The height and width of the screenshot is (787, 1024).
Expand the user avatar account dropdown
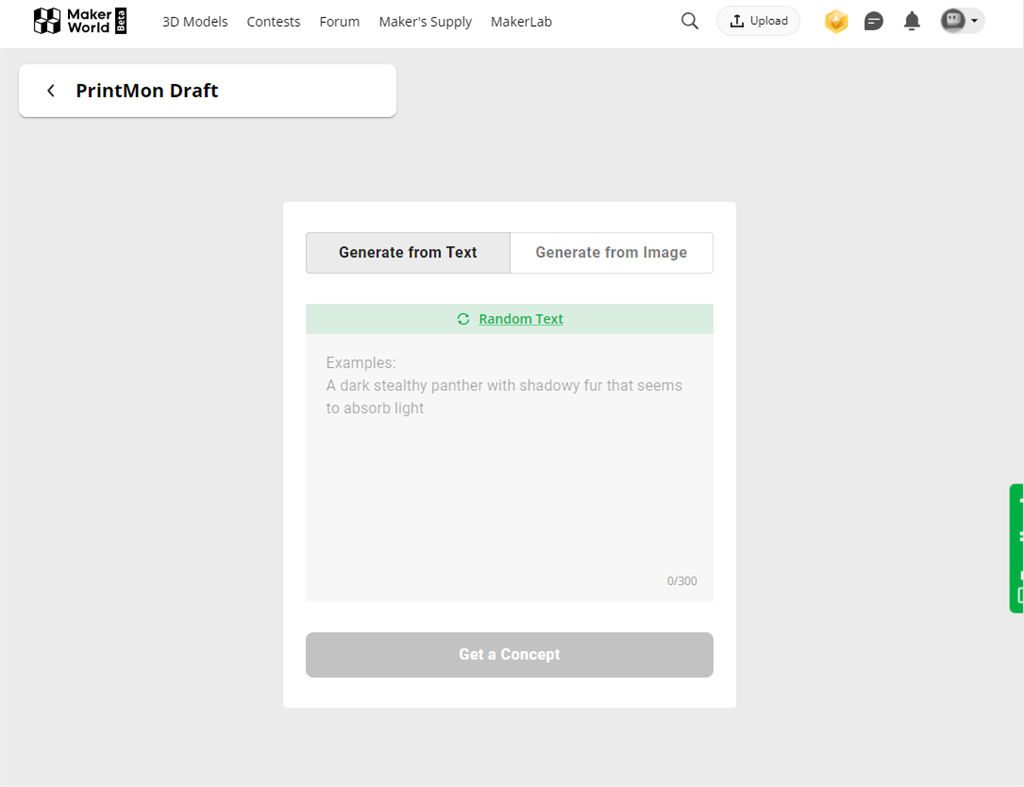click(962, 21)
